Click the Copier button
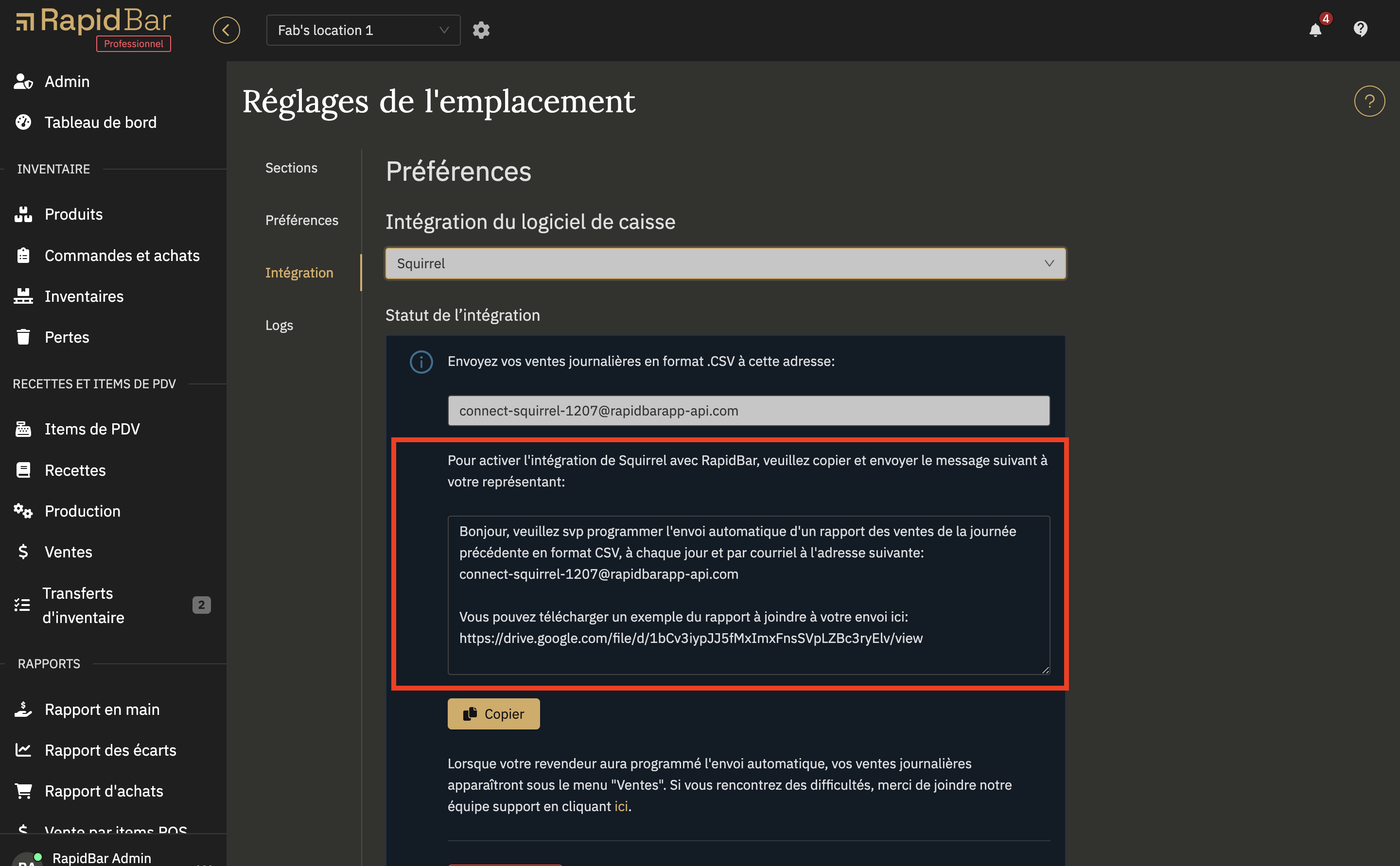Screen dimensions: 1400x866 [x=493, y=713]
